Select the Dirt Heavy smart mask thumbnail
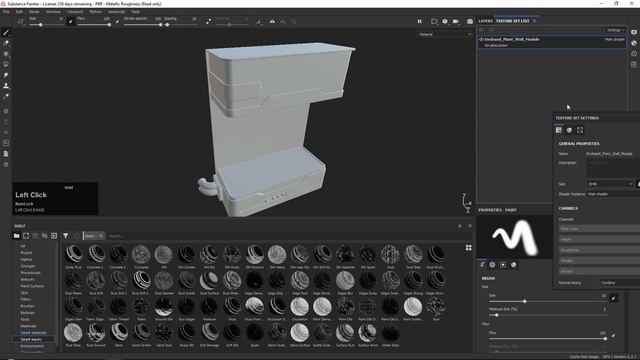This screenshot has height=360, width=640. click(277, 256)
